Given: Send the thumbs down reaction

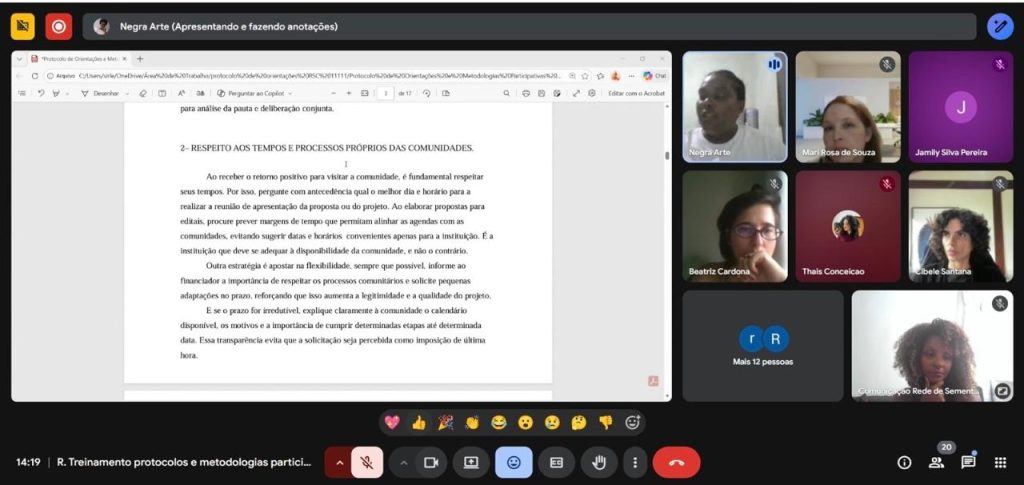Looking at the screenshot, I should [605, 422].
